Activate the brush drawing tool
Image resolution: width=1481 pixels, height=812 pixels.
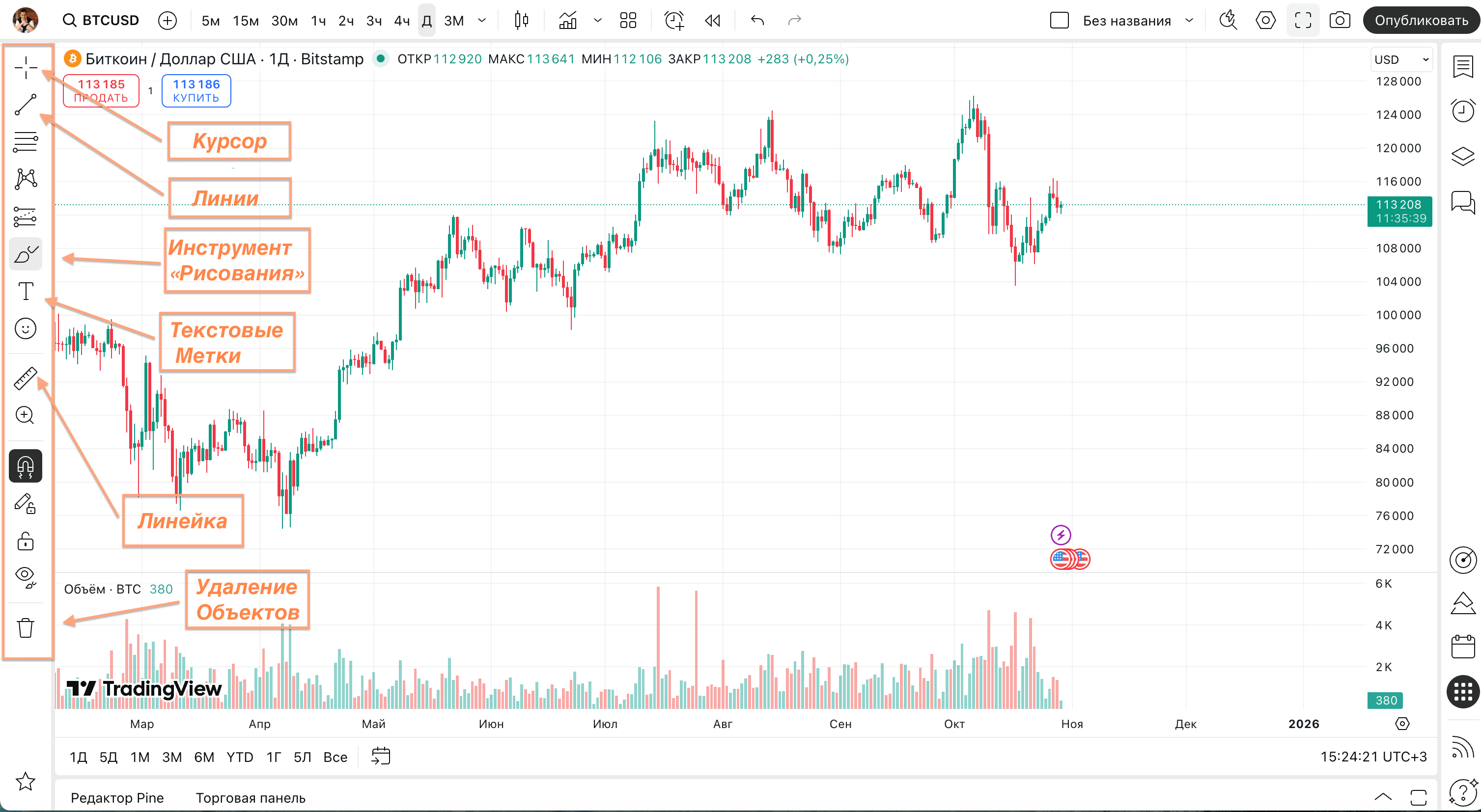point(25,255)
